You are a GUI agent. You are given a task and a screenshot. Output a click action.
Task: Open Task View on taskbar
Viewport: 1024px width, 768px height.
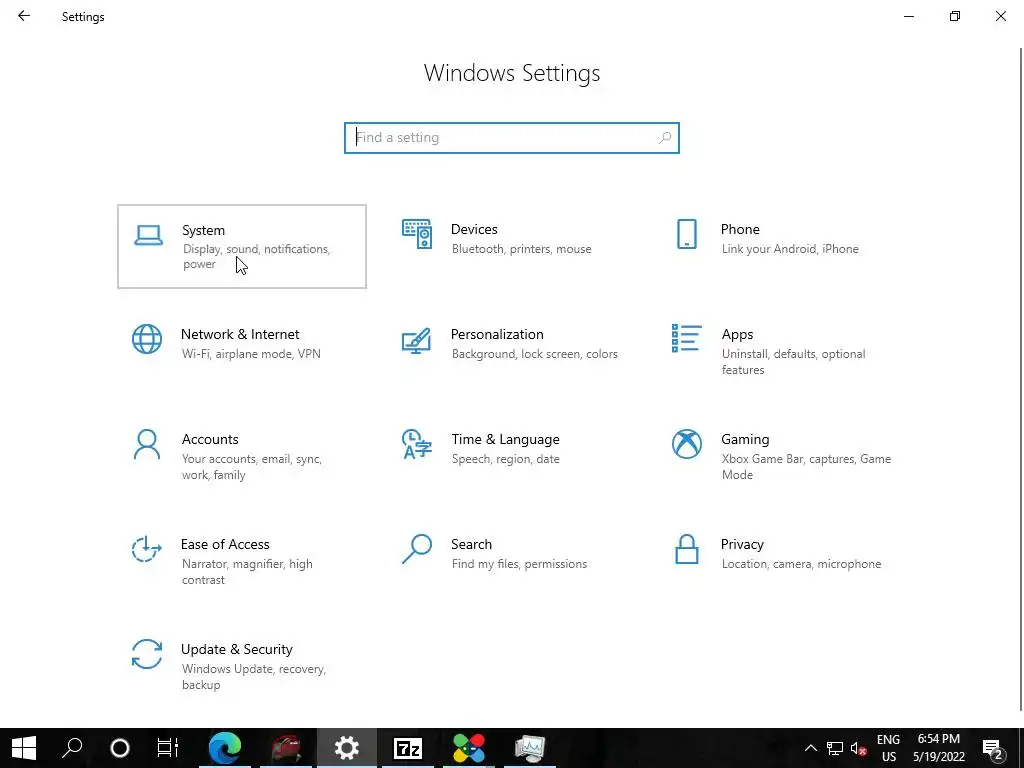[168, 748]
